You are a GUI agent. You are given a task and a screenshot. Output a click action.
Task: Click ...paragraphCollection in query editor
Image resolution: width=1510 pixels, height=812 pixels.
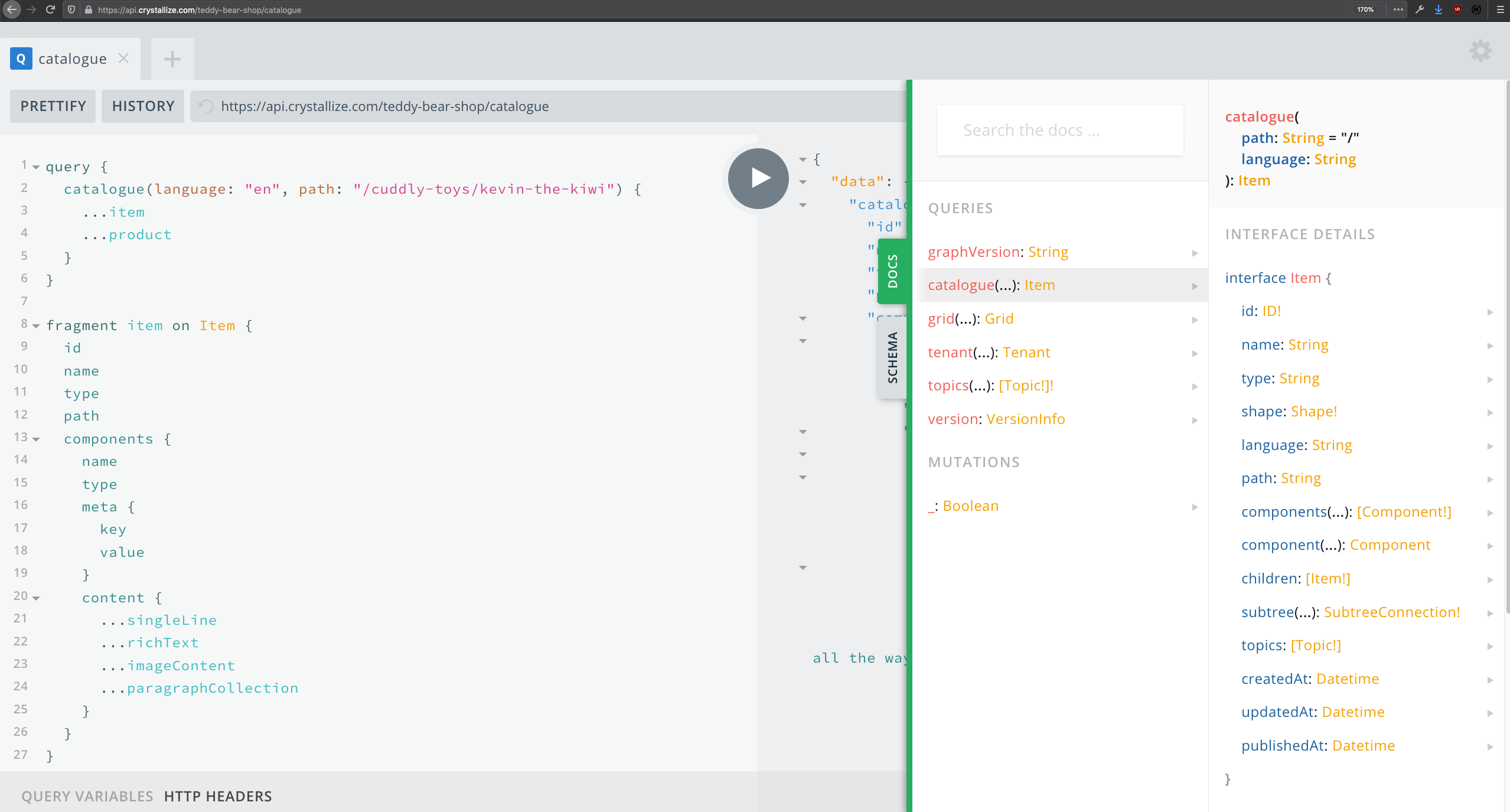[200, 689]
